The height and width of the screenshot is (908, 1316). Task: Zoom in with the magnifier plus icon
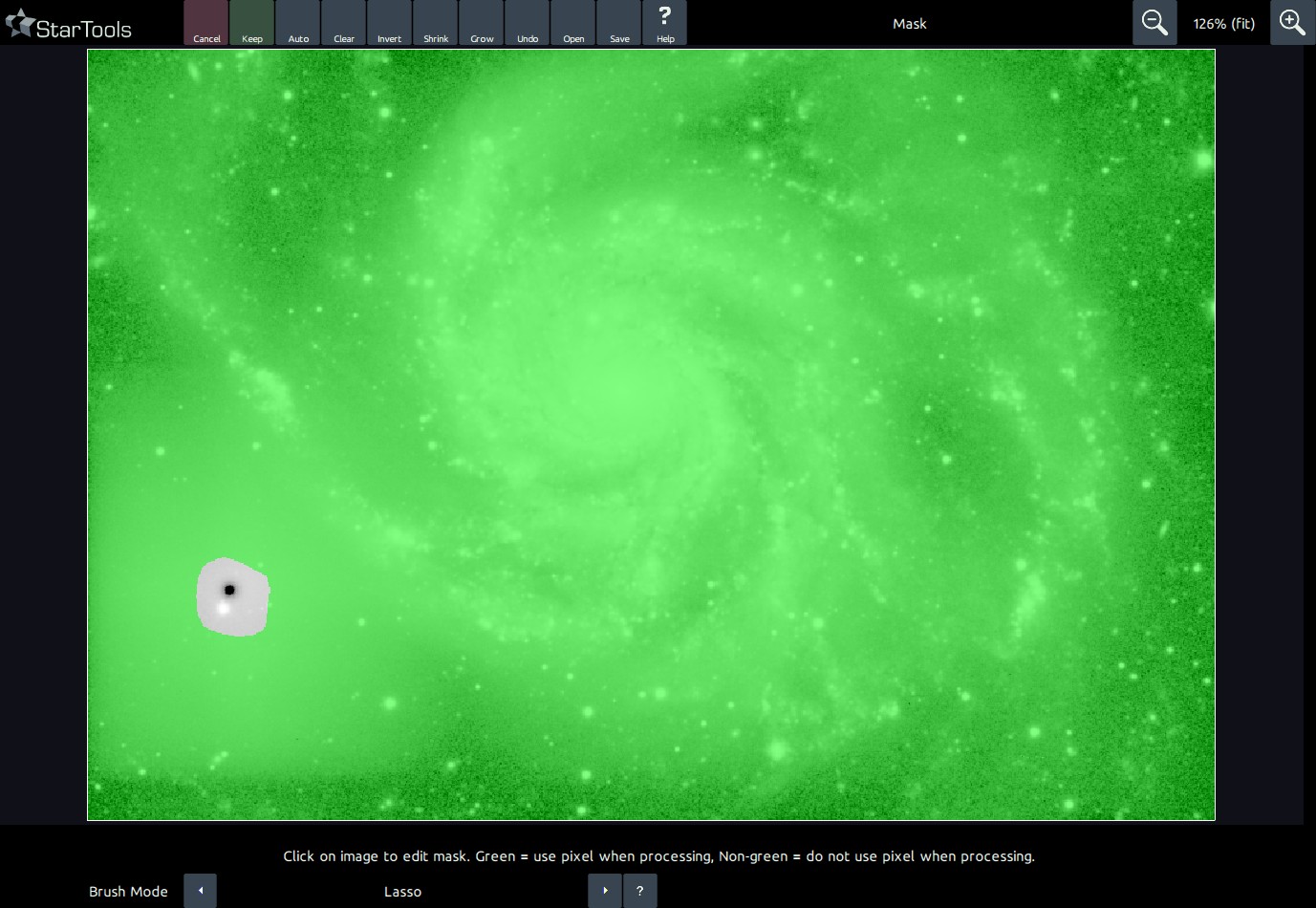pos(1292,23)
